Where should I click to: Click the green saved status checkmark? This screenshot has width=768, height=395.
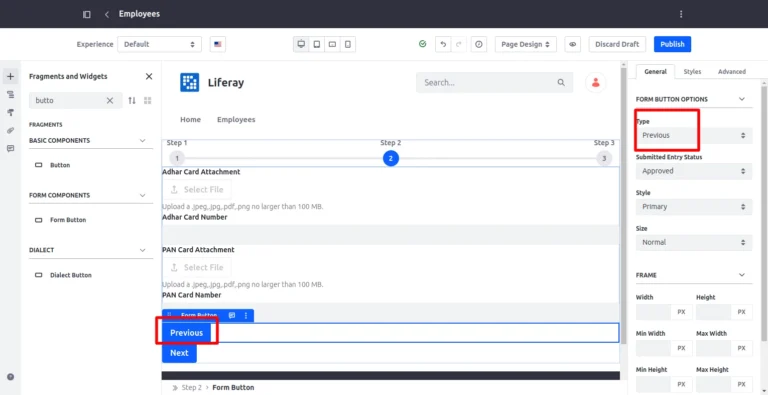tap(423, 44)
